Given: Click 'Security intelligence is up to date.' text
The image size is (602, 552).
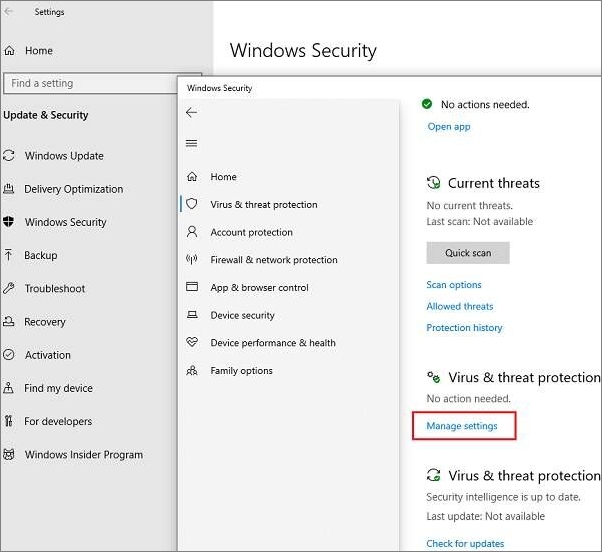Looking at the screenshot, I should (503, 497).
